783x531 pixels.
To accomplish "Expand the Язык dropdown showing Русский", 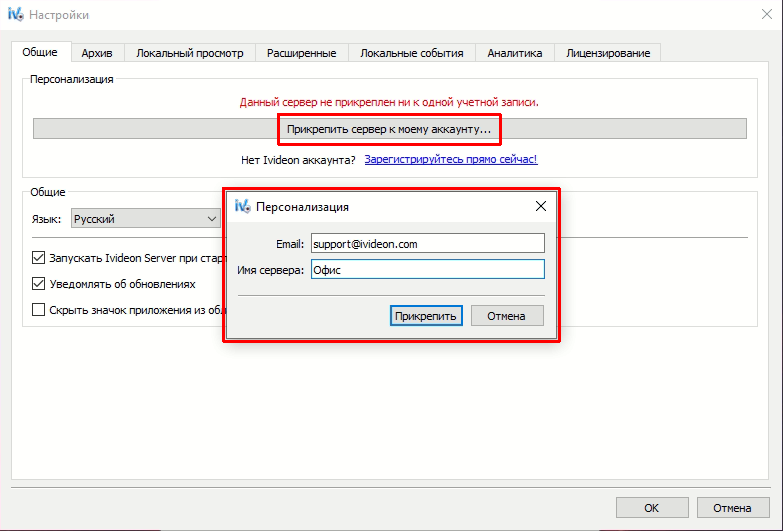I will point(145,219).
